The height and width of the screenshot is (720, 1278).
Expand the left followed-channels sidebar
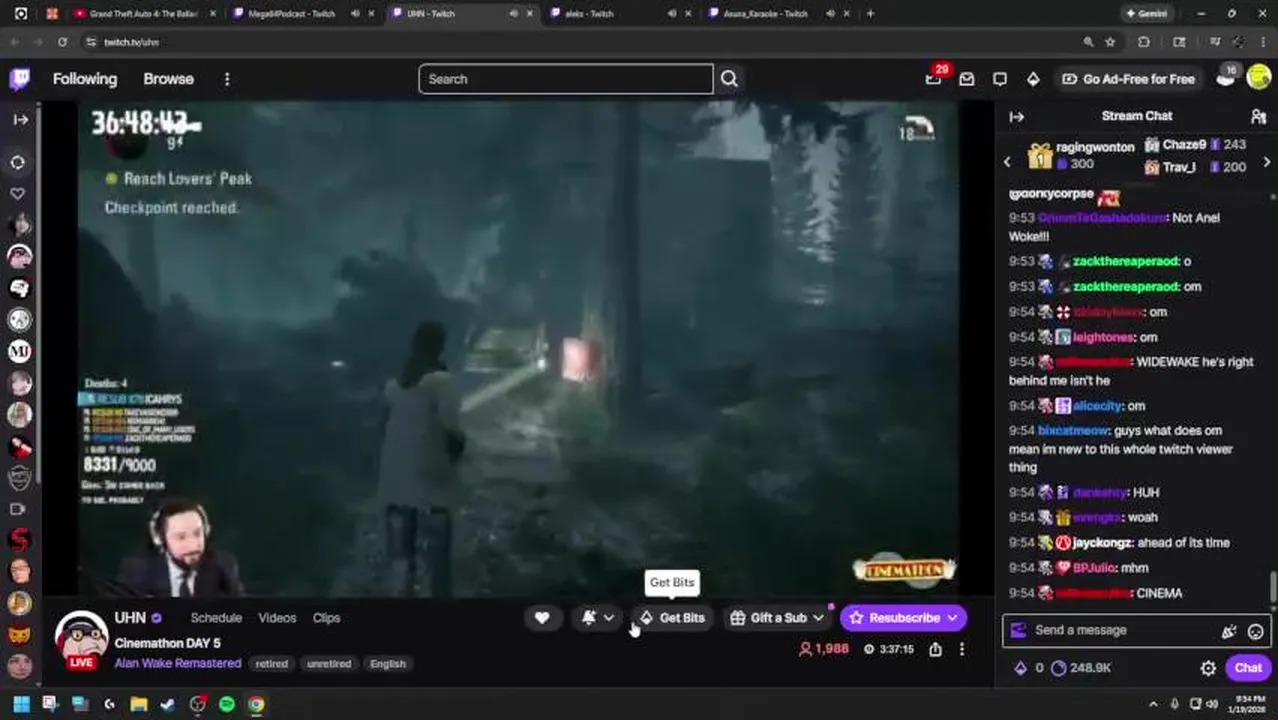(x=20, y=119)
